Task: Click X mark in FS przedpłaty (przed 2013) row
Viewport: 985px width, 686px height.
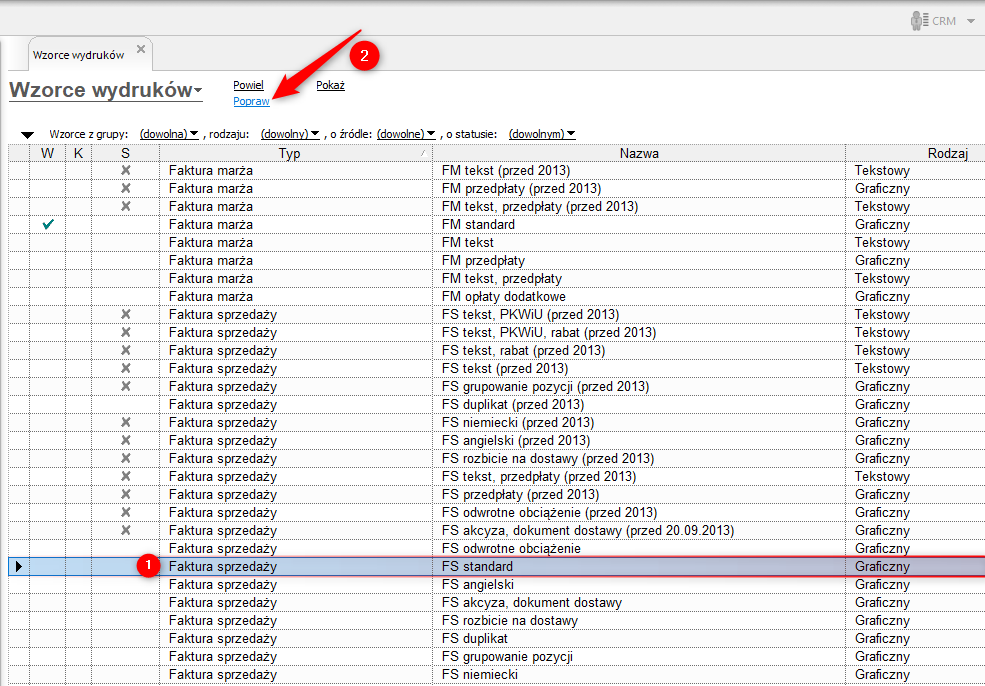Action: 126,494
